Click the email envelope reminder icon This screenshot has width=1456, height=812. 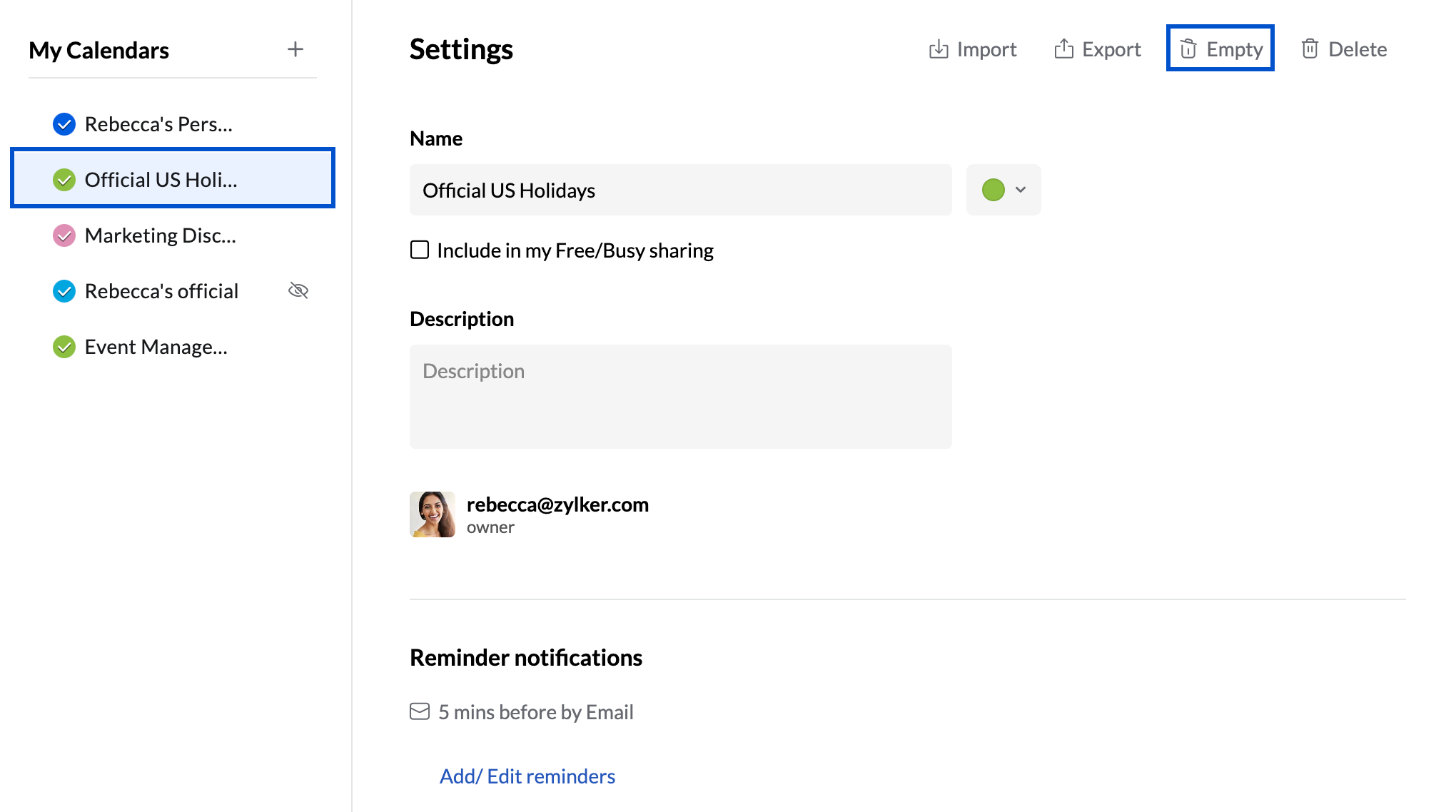pyautogui.click(x=420, y=711)
